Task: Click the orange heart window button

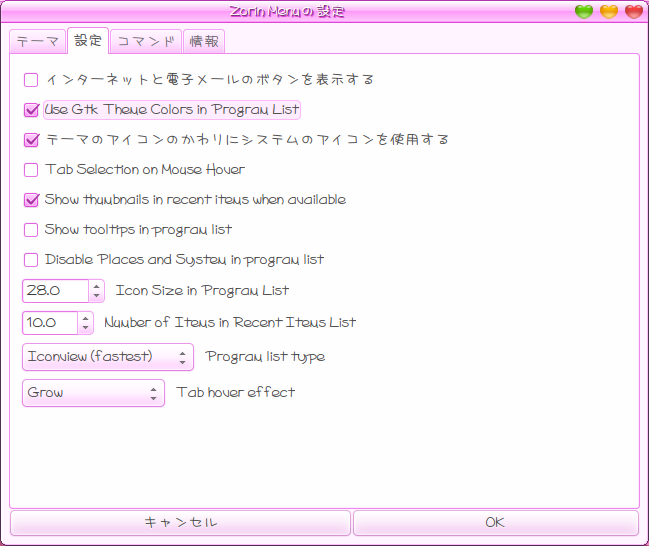Action: click(609, 11)
